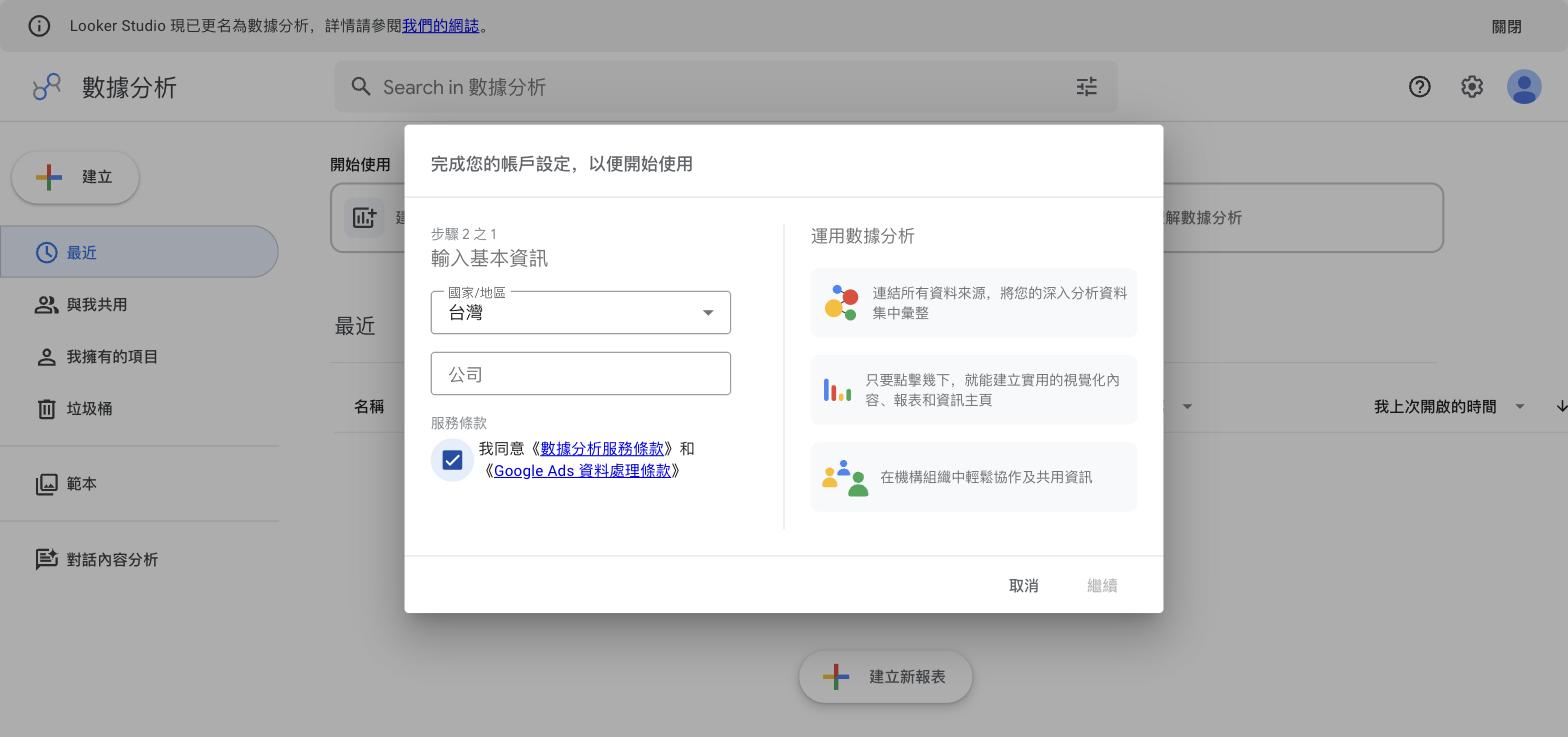Click the 輸入基本資訊 heading
The width and height of the screenshot is (1568, 737).
(x=489, y=259)
